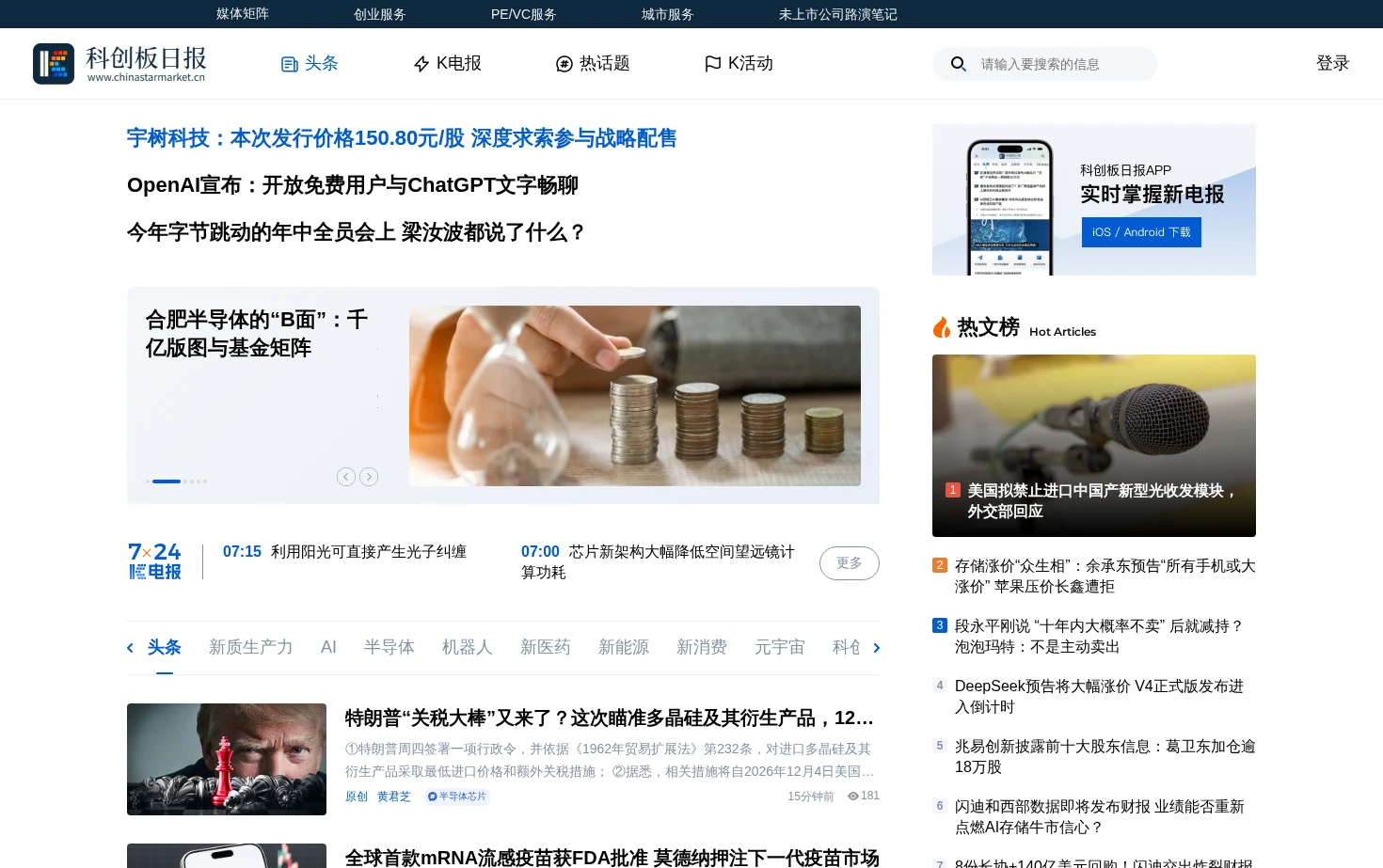Click the search magnifier icon
Screen dimensions: 1383x868
click(959, 64)
